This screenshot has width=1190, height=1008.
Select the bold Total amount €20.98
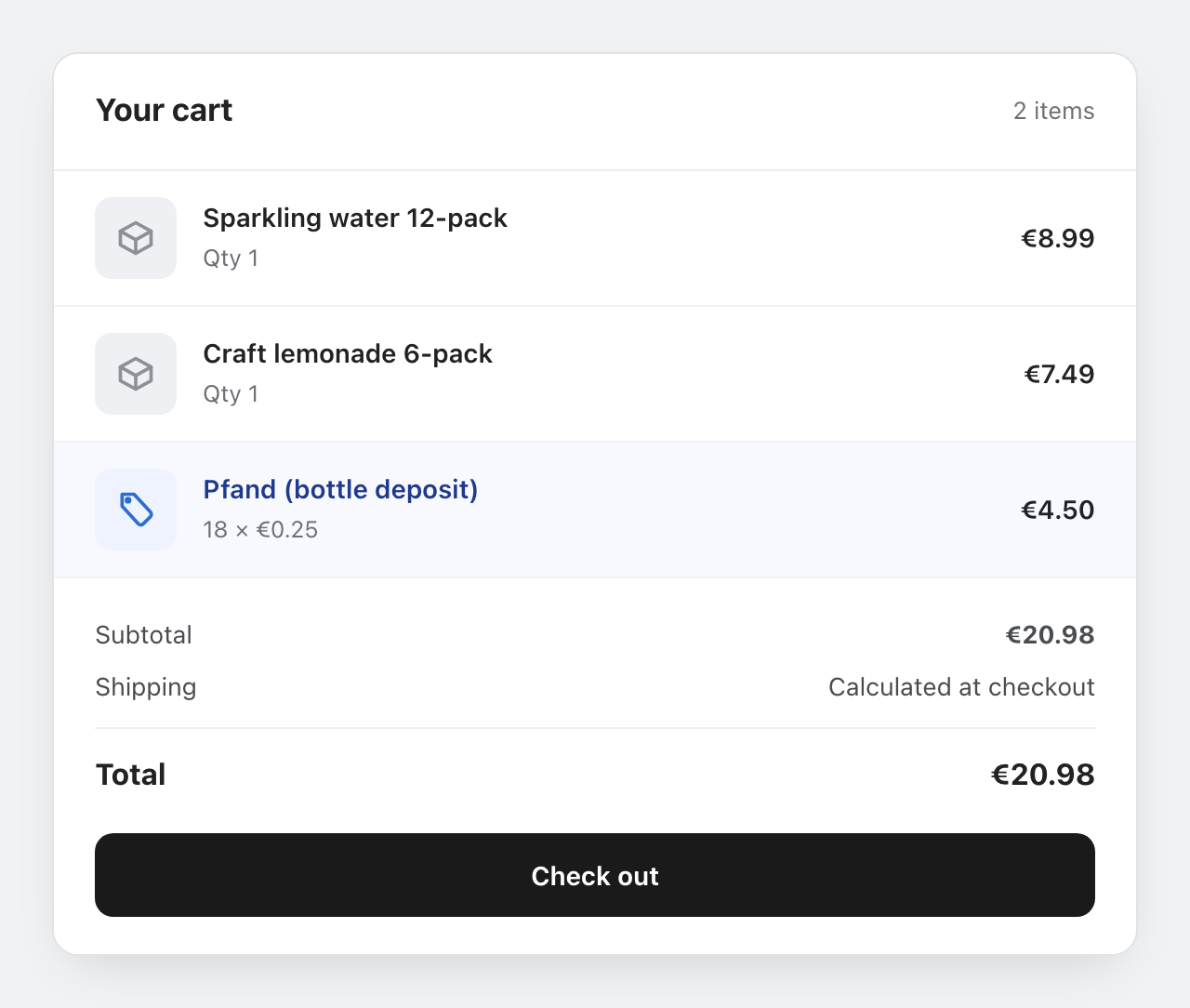coord(1043,775)
